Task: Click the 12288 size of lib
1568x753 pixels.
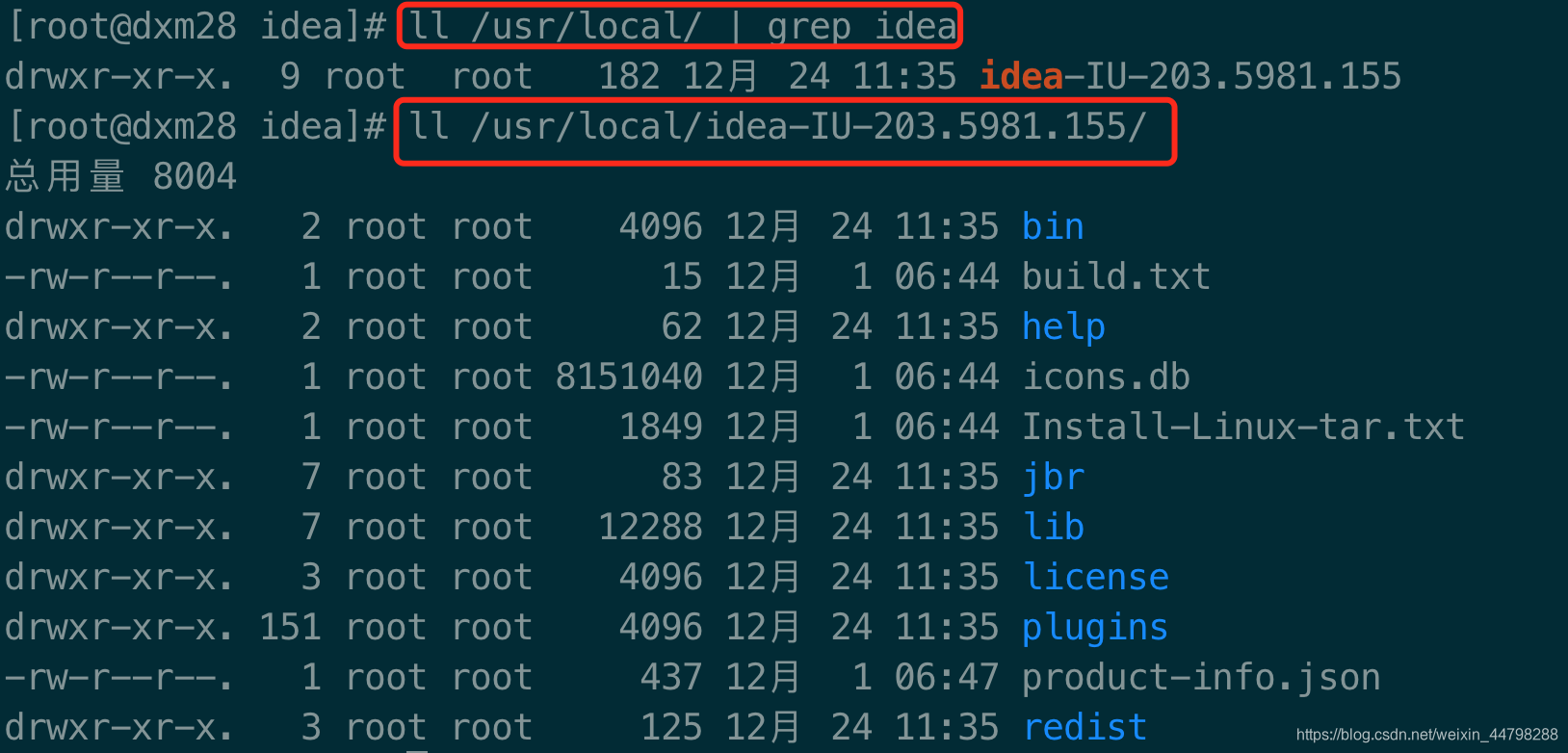Action: coord(650,528)
